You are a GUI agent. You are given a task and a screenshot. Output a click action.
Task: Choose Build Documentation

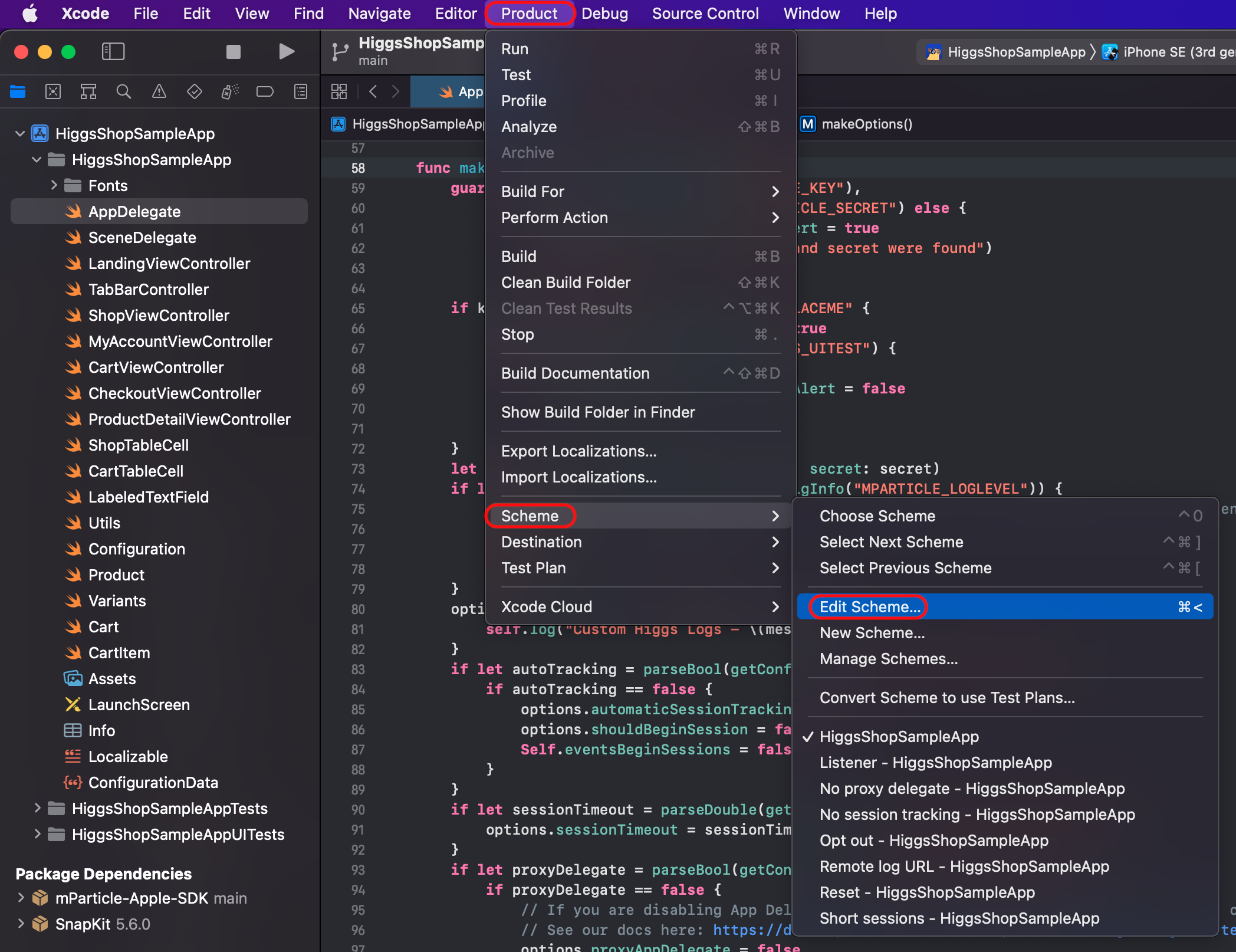tap(641, 373)
